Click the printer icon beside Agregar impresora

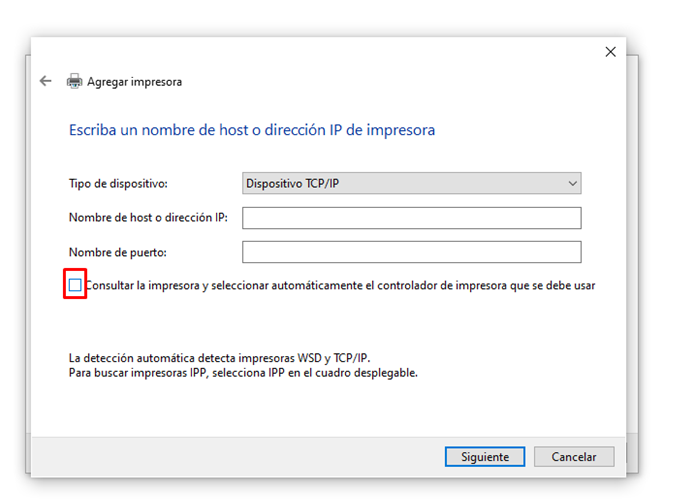tap(74, 82)
